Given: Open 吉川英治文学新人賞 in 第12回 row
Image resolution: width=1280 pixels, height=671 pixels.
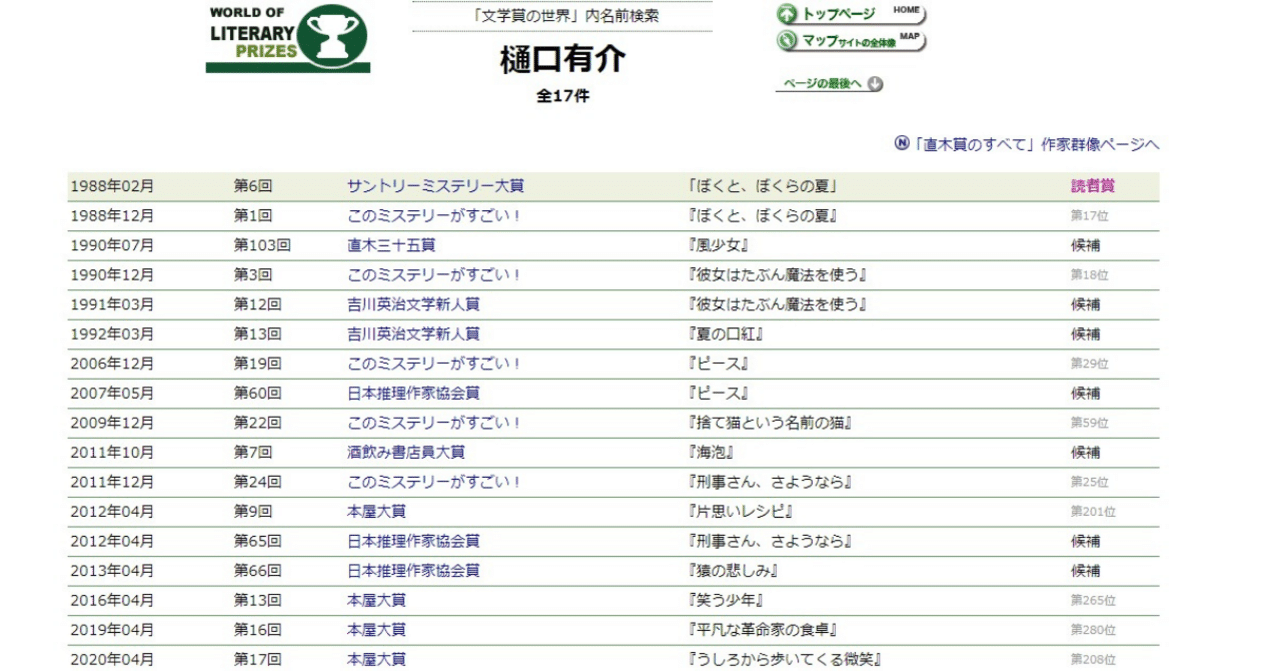Looking at the screenshot, I should click(413, 304).
